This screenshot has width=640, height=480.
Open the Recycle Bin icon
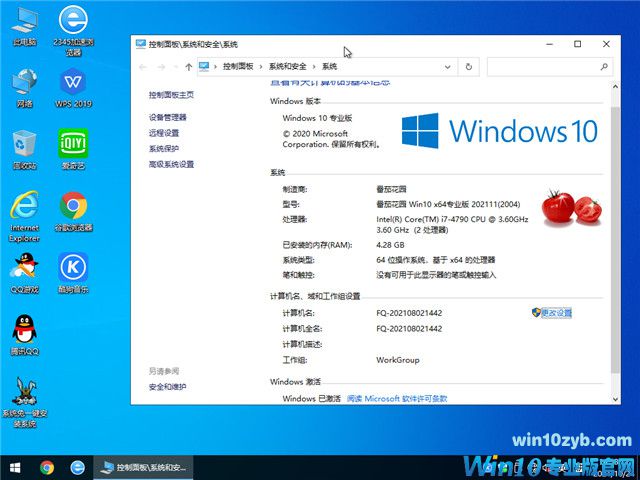click(x=24, y=149)
